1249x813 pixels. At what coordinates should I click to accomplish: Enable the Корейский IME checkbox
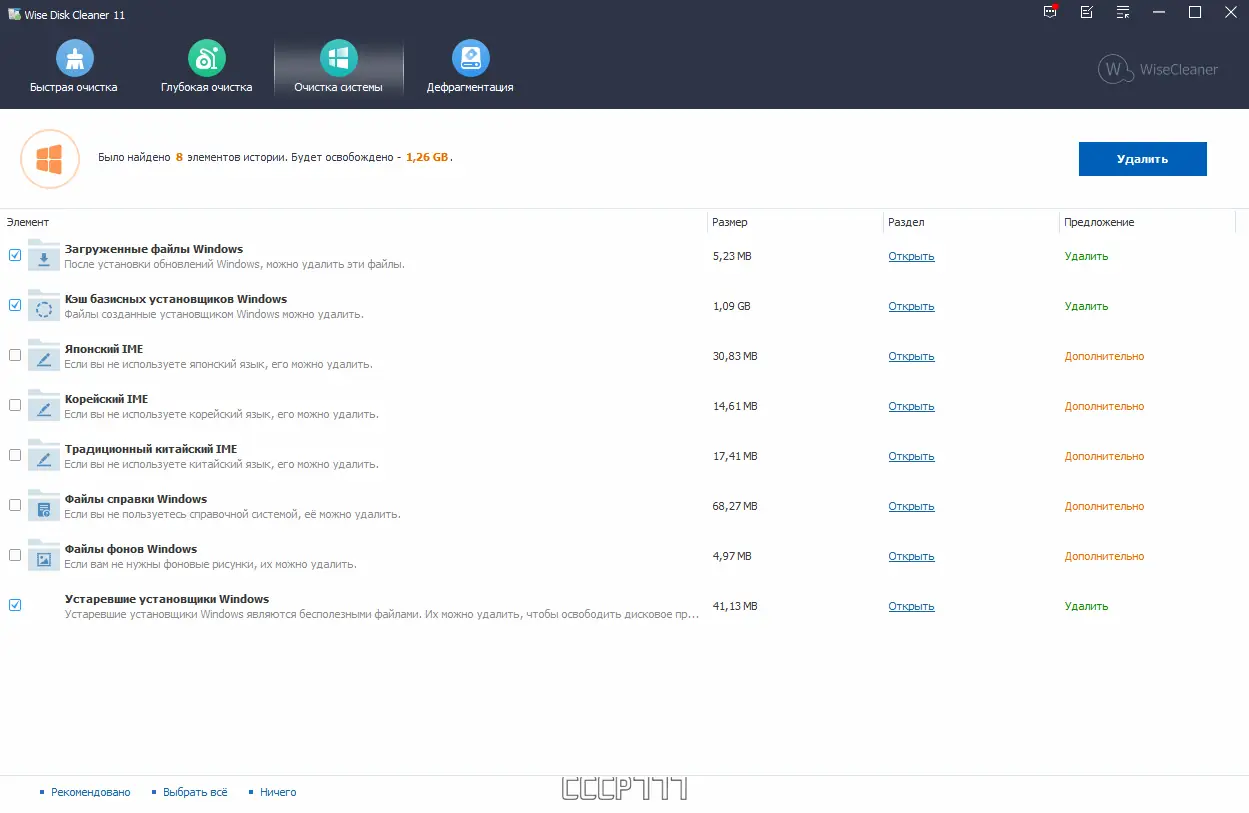[15, 405]
